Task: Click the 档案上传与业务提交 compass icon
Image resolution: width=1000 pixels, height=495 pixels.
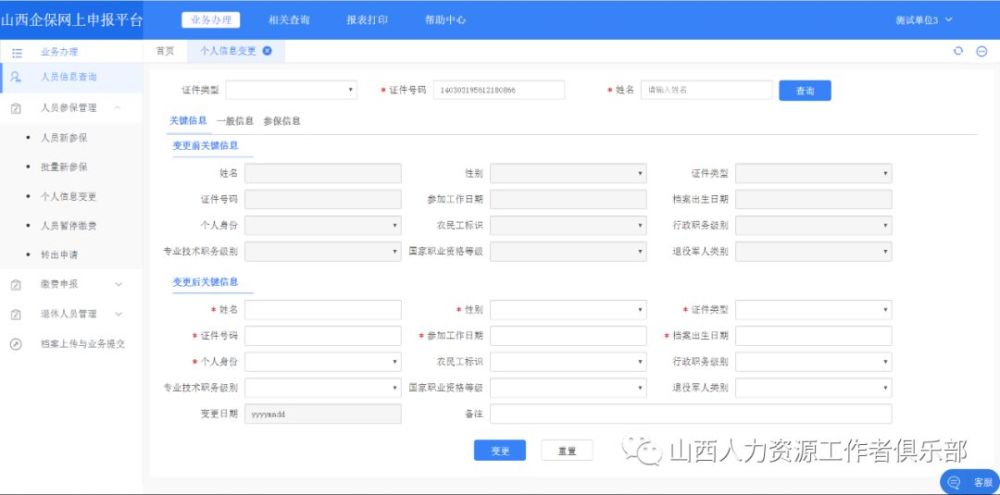Action: coord(16,343)
